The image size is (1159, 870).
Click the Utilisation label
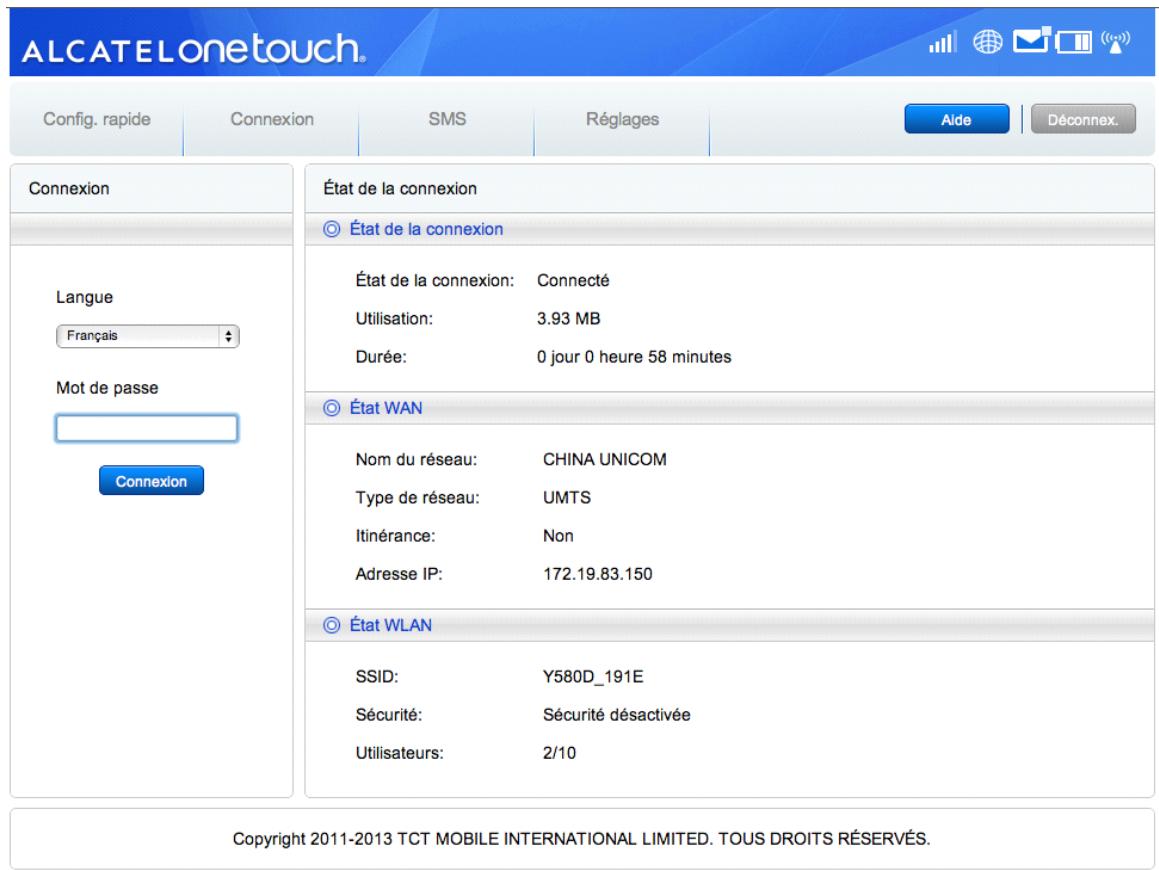tap(394, 319)
